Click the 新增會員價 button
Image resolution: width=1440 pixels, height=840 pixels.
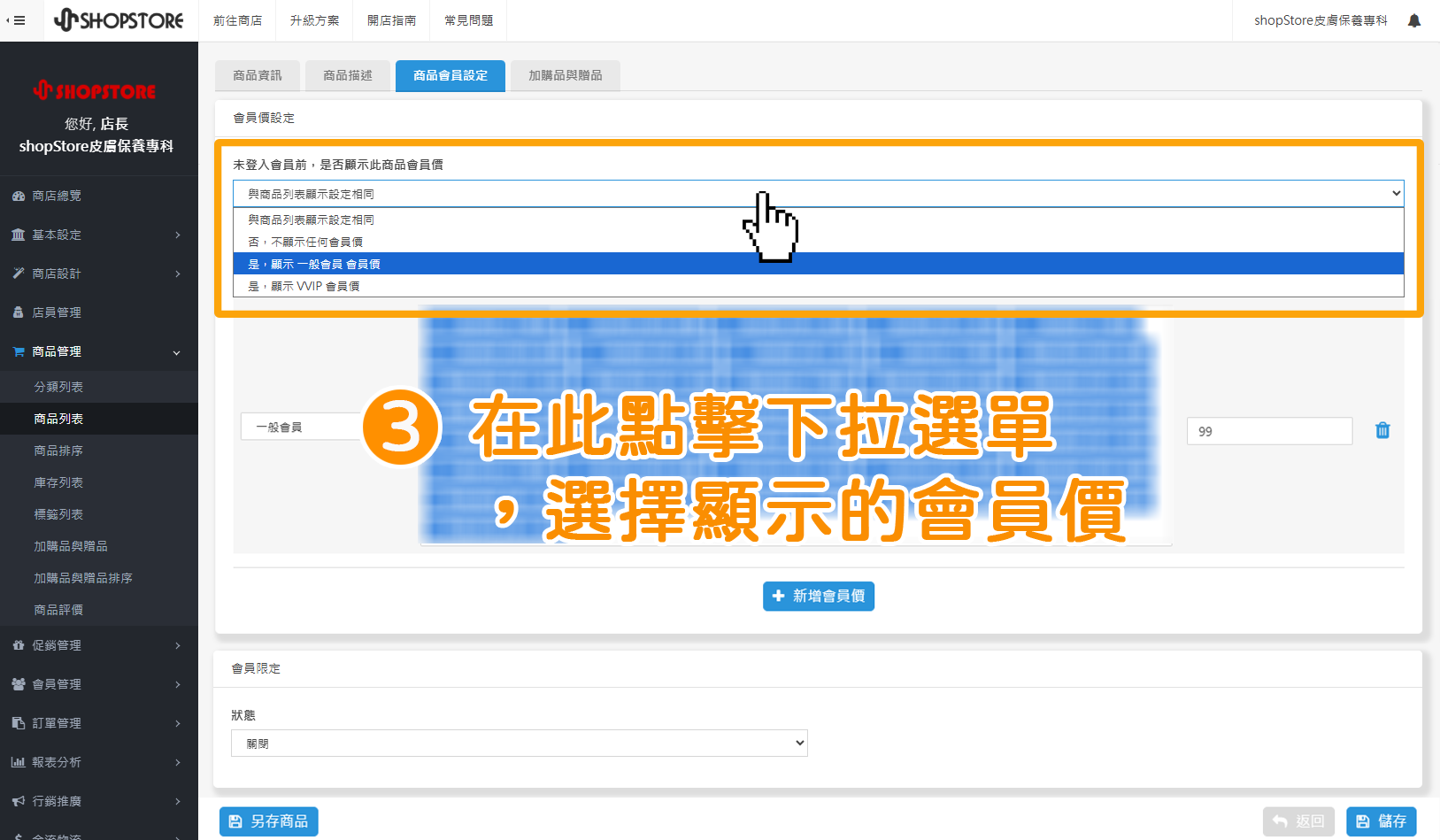tap(818, 596)
